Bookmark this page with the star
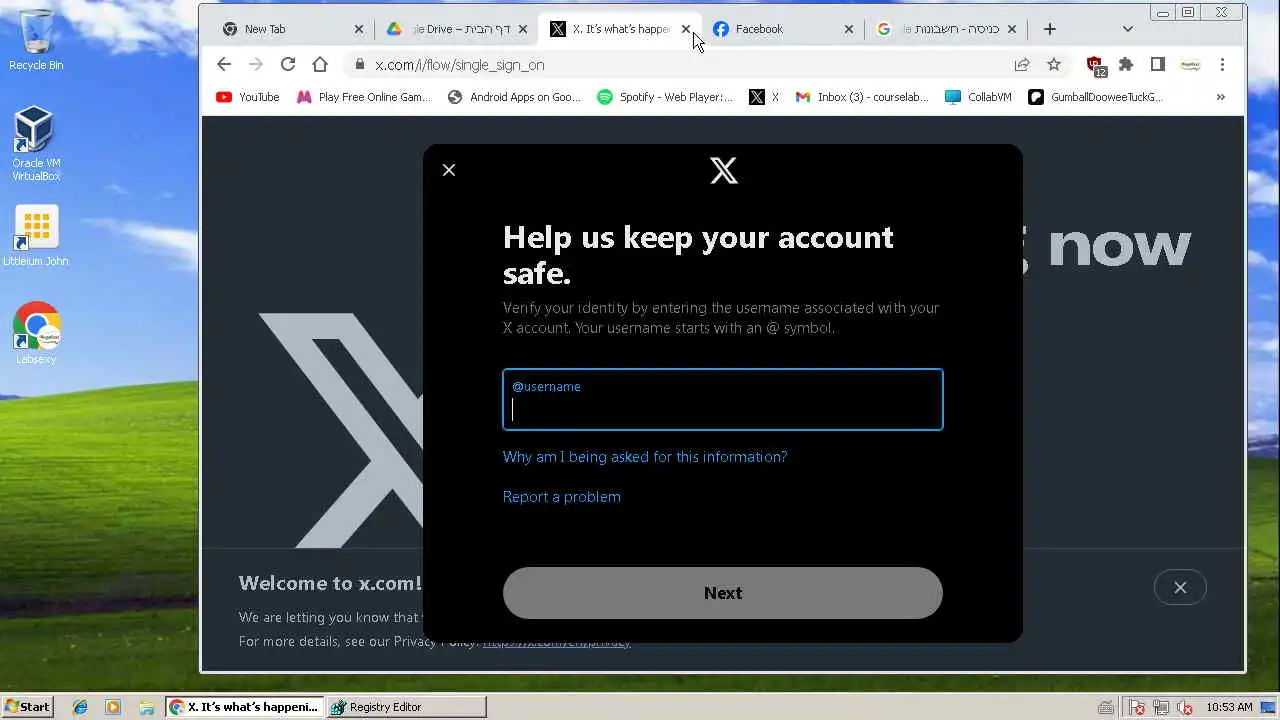Screen dimensions: 1280x720 (x=1054, y=64)
